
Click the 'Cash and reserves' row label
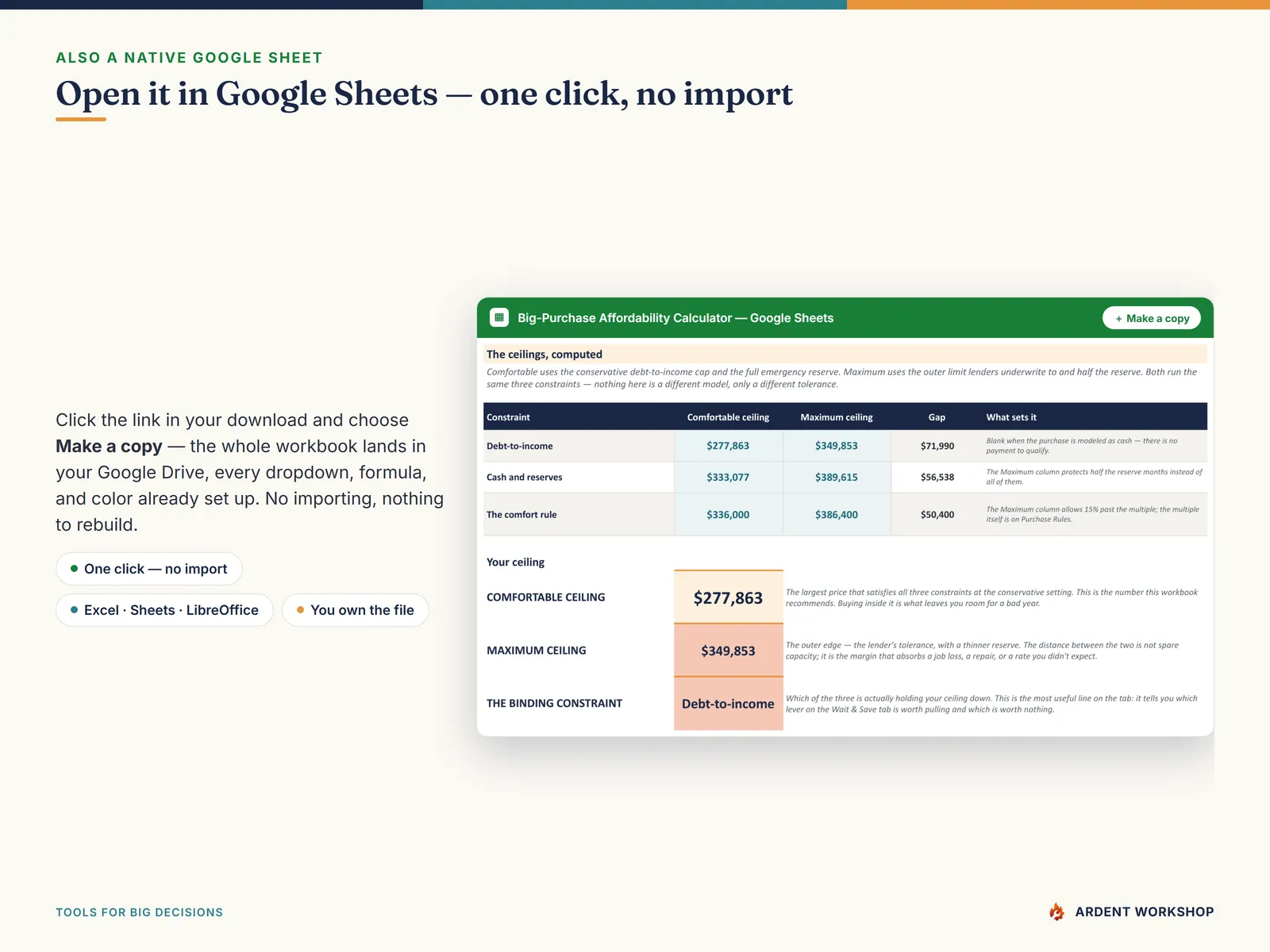click(x=525, y=477)
